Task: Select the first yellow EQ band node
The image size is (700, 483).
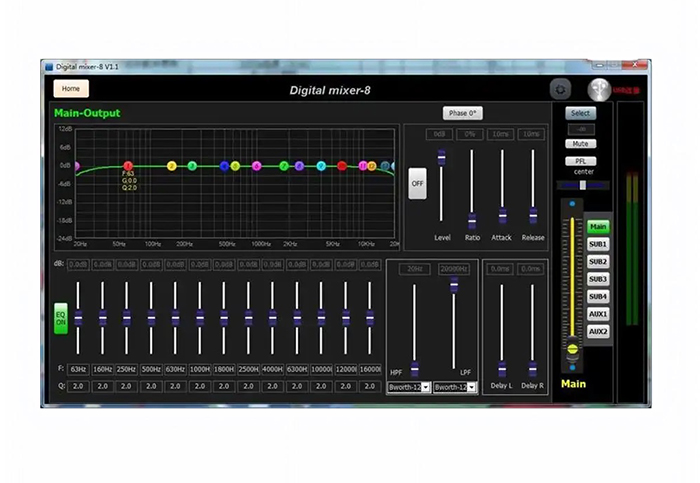Action: [x=172, y=166]
